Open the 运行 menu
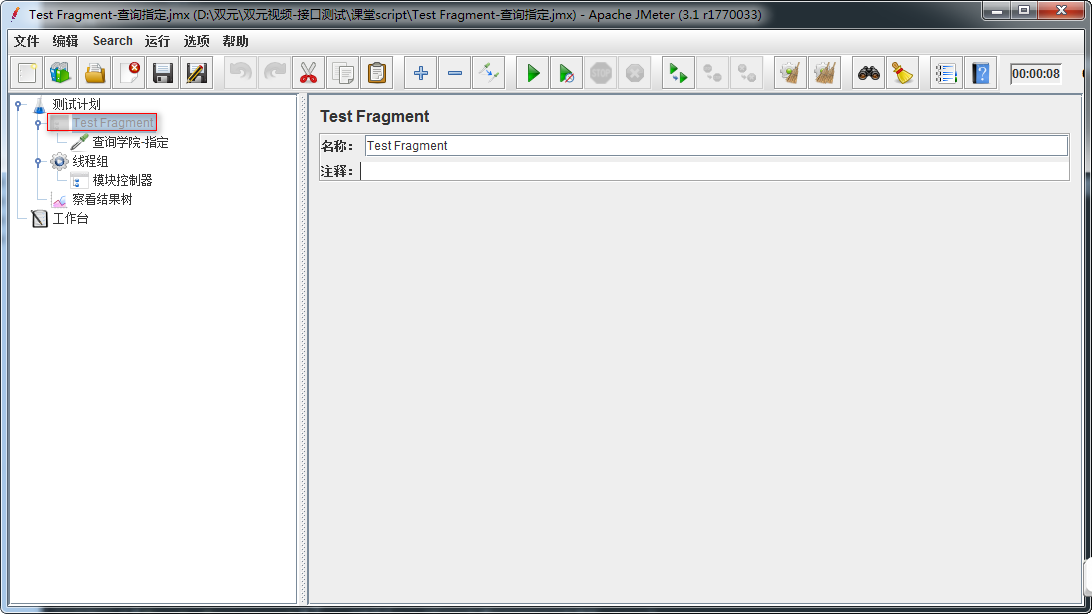The height and width of the screenshot is (614, 1092). click(157, 41)
